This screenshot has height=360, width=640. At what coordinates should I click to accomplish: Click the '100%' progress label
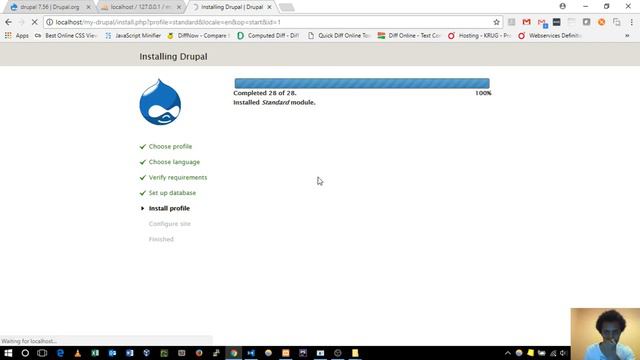483,93
